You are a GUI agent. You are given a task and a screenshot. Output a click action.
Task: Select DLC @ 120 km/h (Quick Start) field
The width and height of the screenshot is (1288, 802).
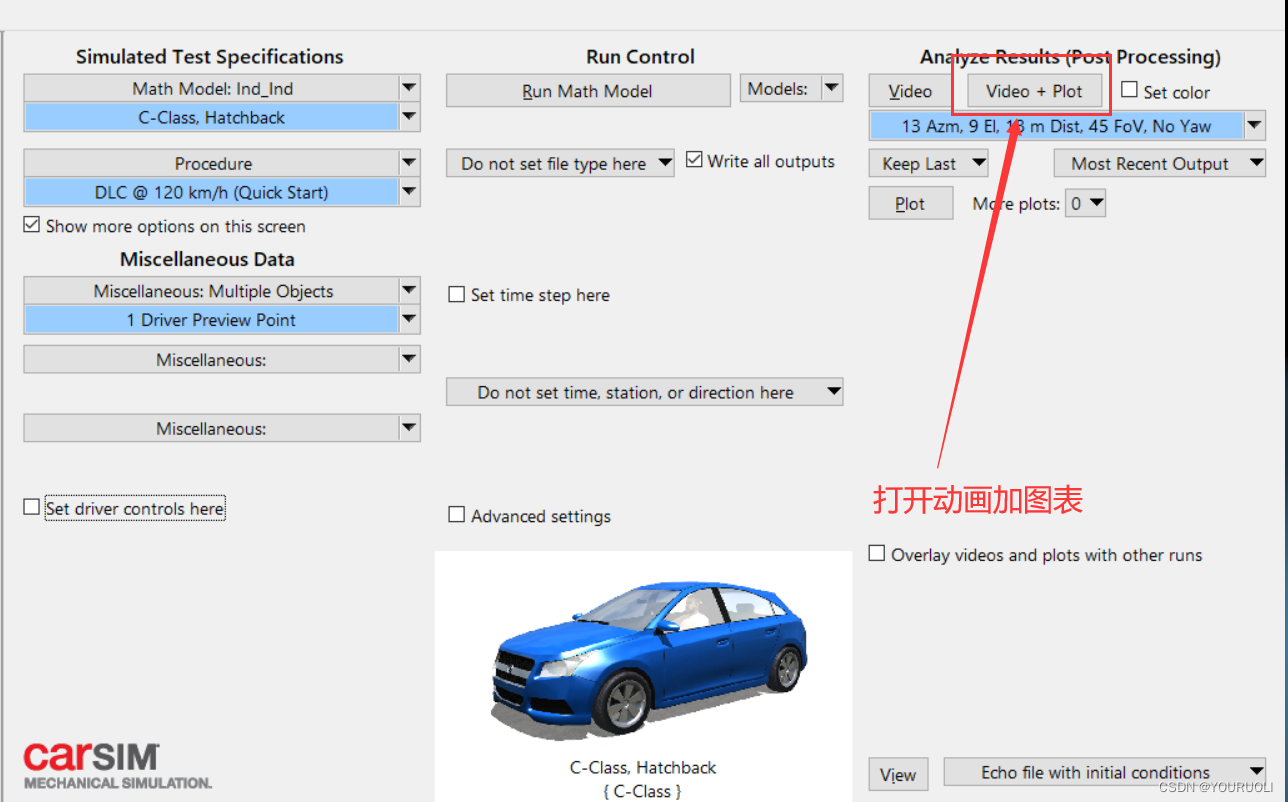point(211,192)
